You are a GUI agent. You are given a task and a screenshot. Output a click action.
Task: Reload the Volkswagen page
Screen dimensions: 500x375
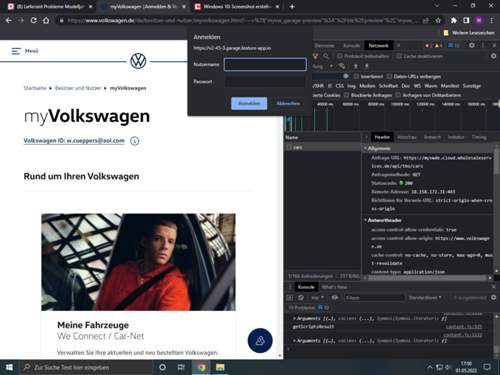pos(34,20)
